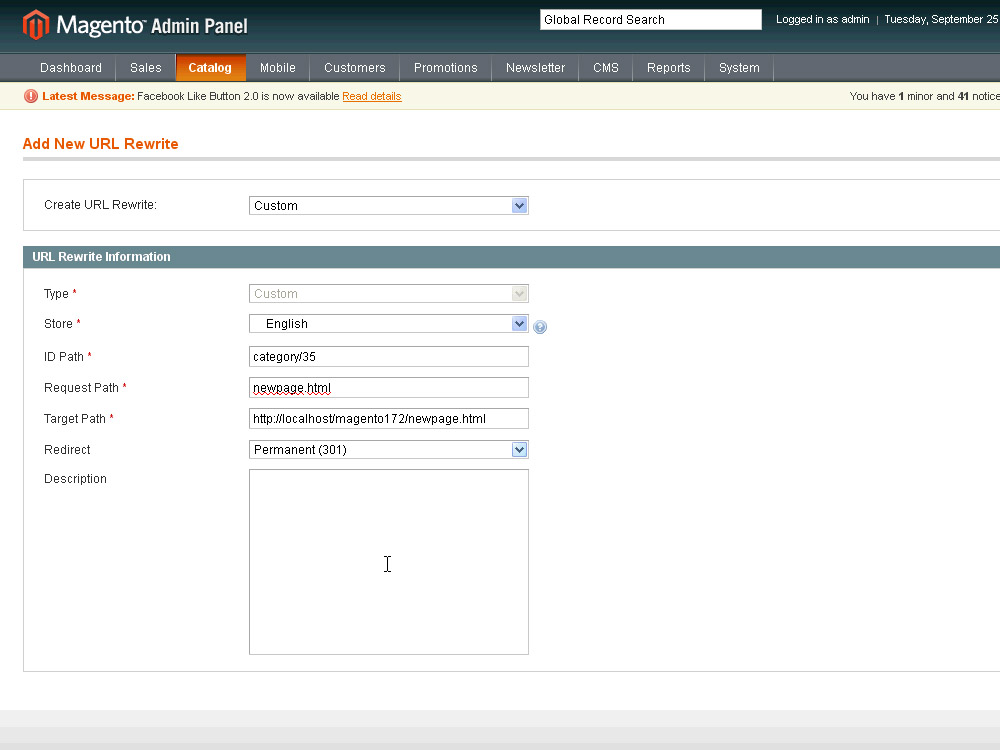Expand the Store dropdown showing English
Image resolution: width=1000 pixels, height=750 pixels.
click(388, 324)
